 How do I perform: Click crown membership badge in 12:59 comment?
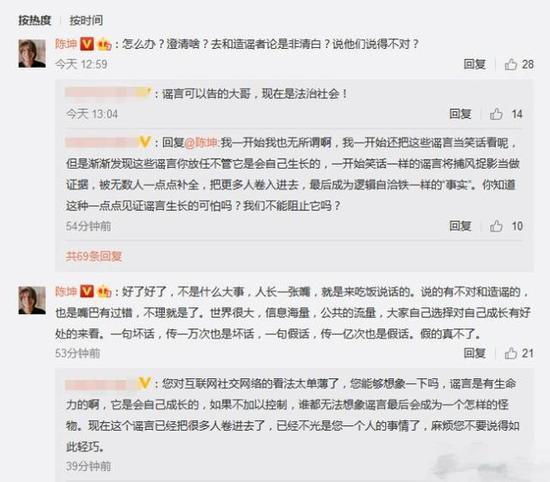point(104,45)
